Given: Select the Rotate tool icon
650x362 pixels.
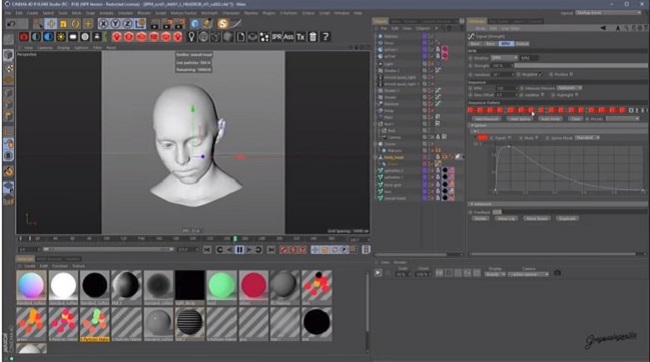Looking at the screenshot, I should tap(75, 24).
